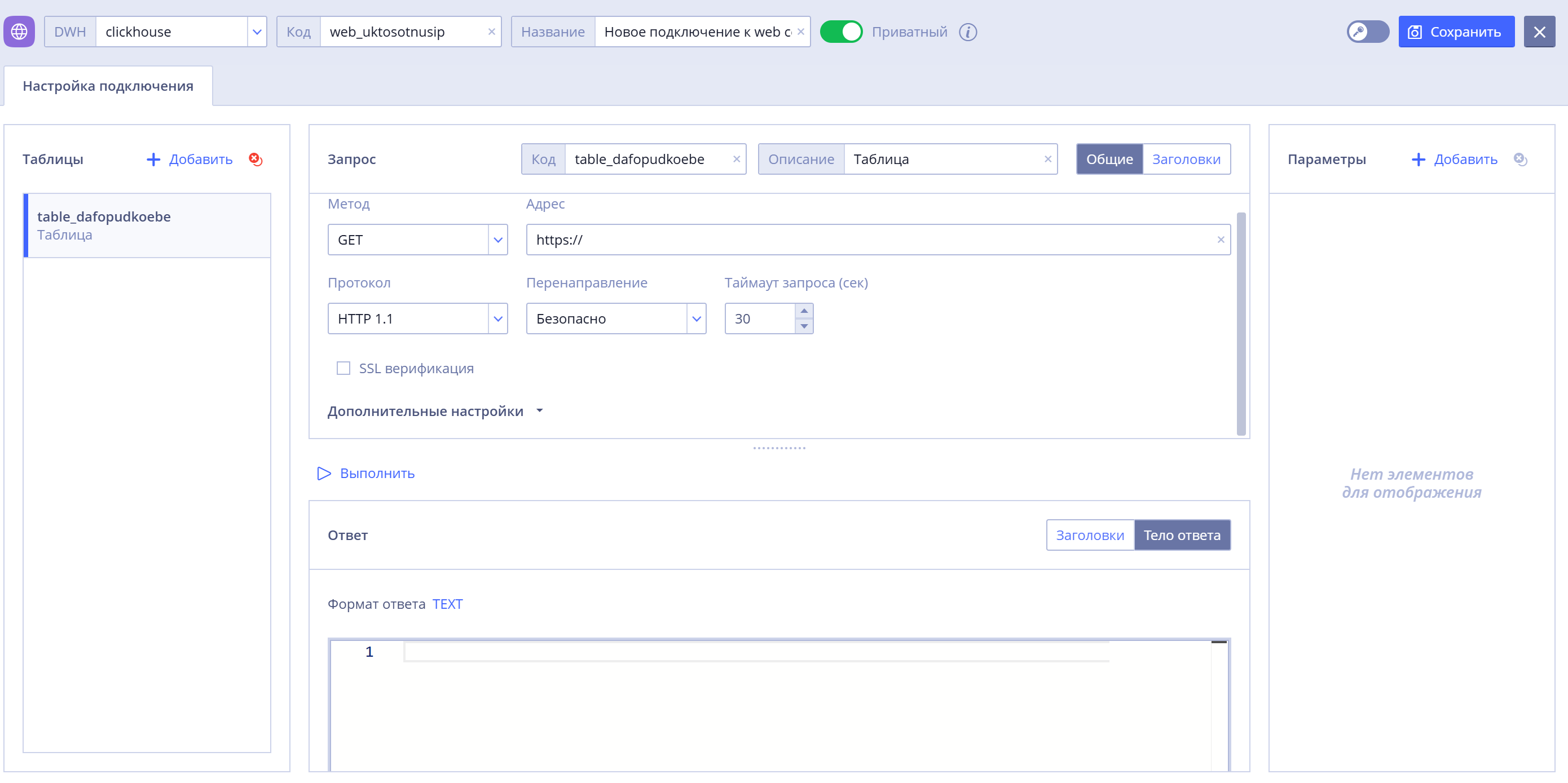Select table_dafopudkoebe in the tables list
The height and width of the screenshot is (783, 1568).
tap(147, 225)
